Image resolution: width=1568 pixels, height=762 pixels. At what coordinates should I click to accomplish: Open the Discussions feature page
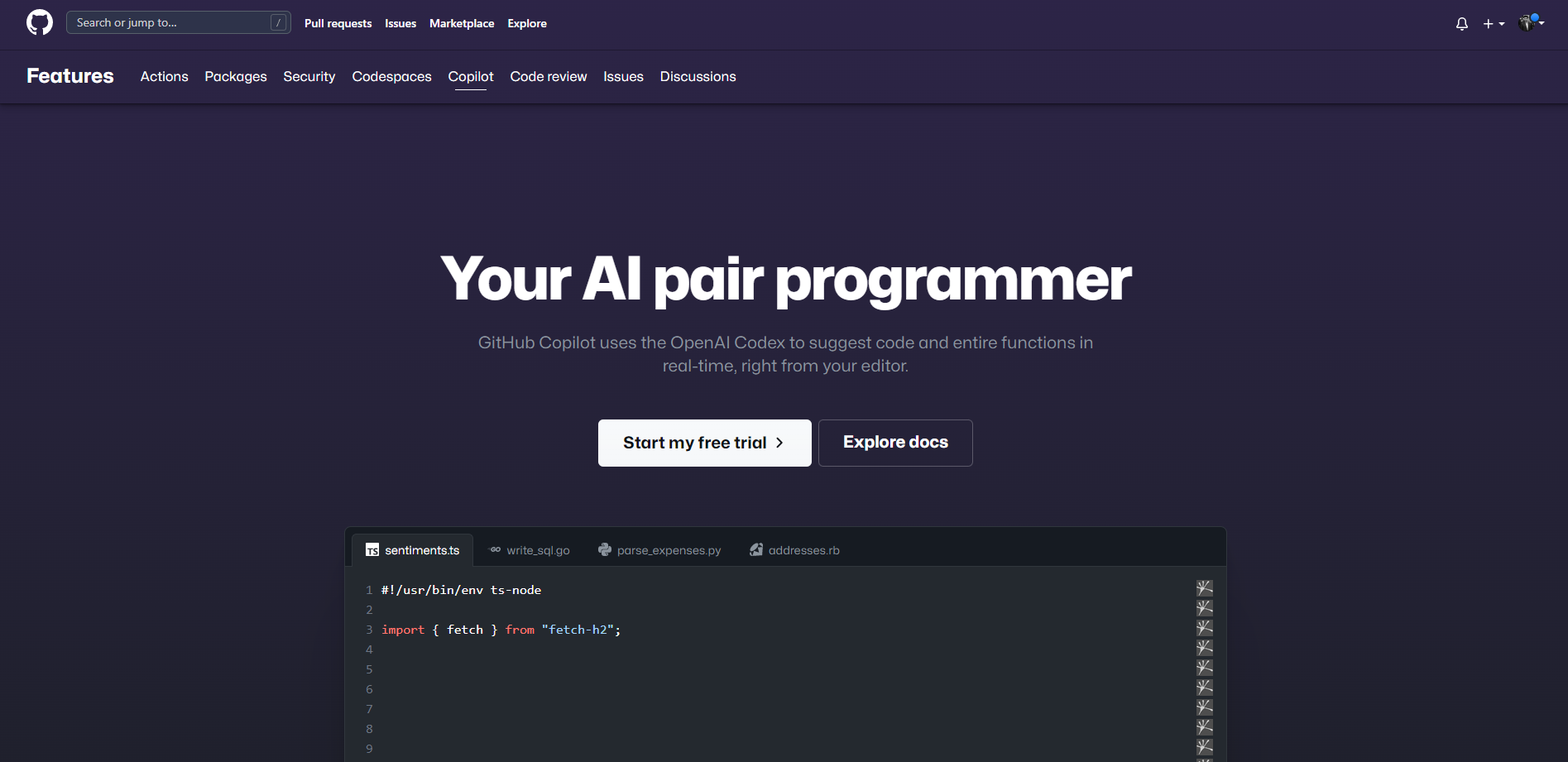(x=698, y=76)
